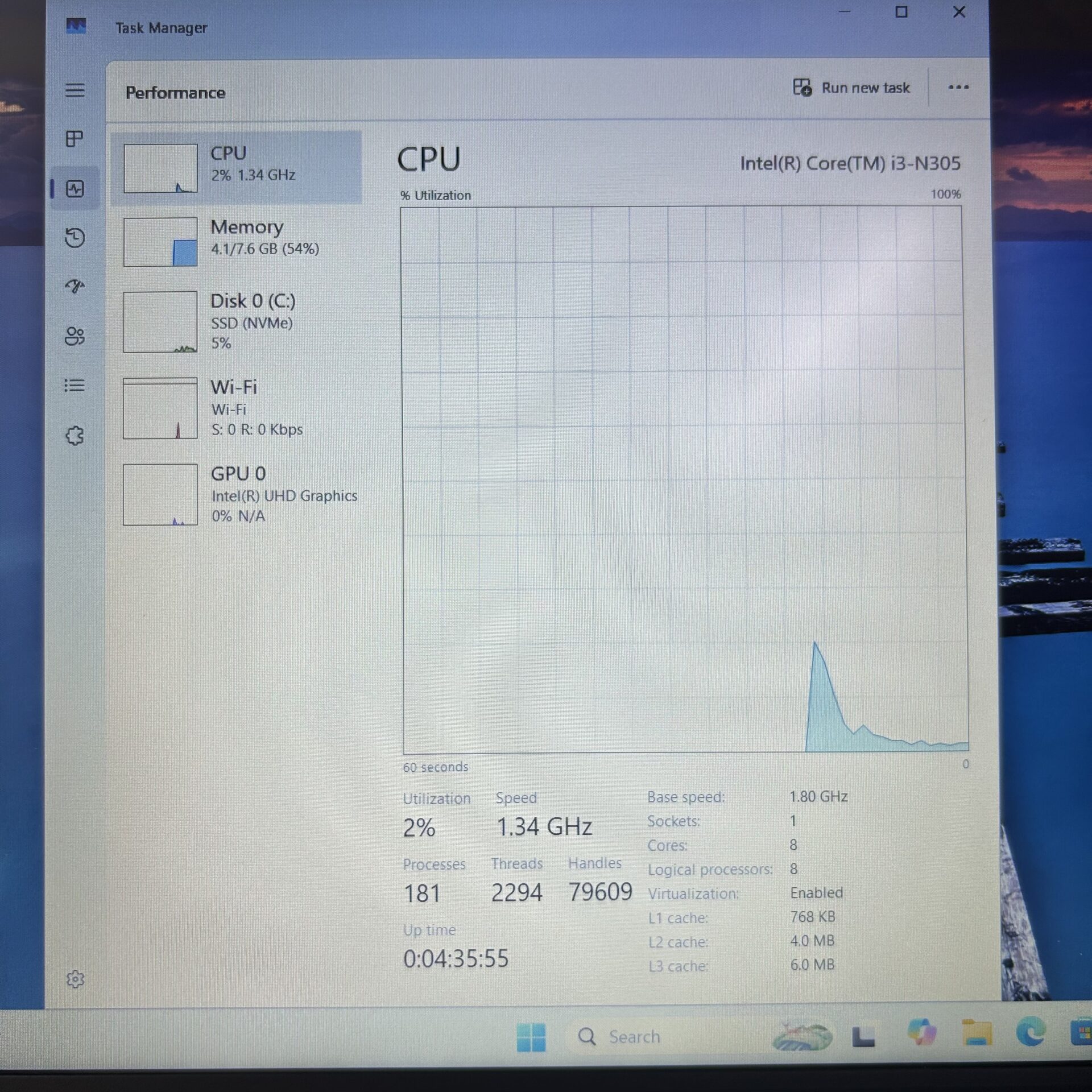Open the Task Manager navigation hamburger menu
This screenshot has width=1092, height=1092.
tap(75, 90)
